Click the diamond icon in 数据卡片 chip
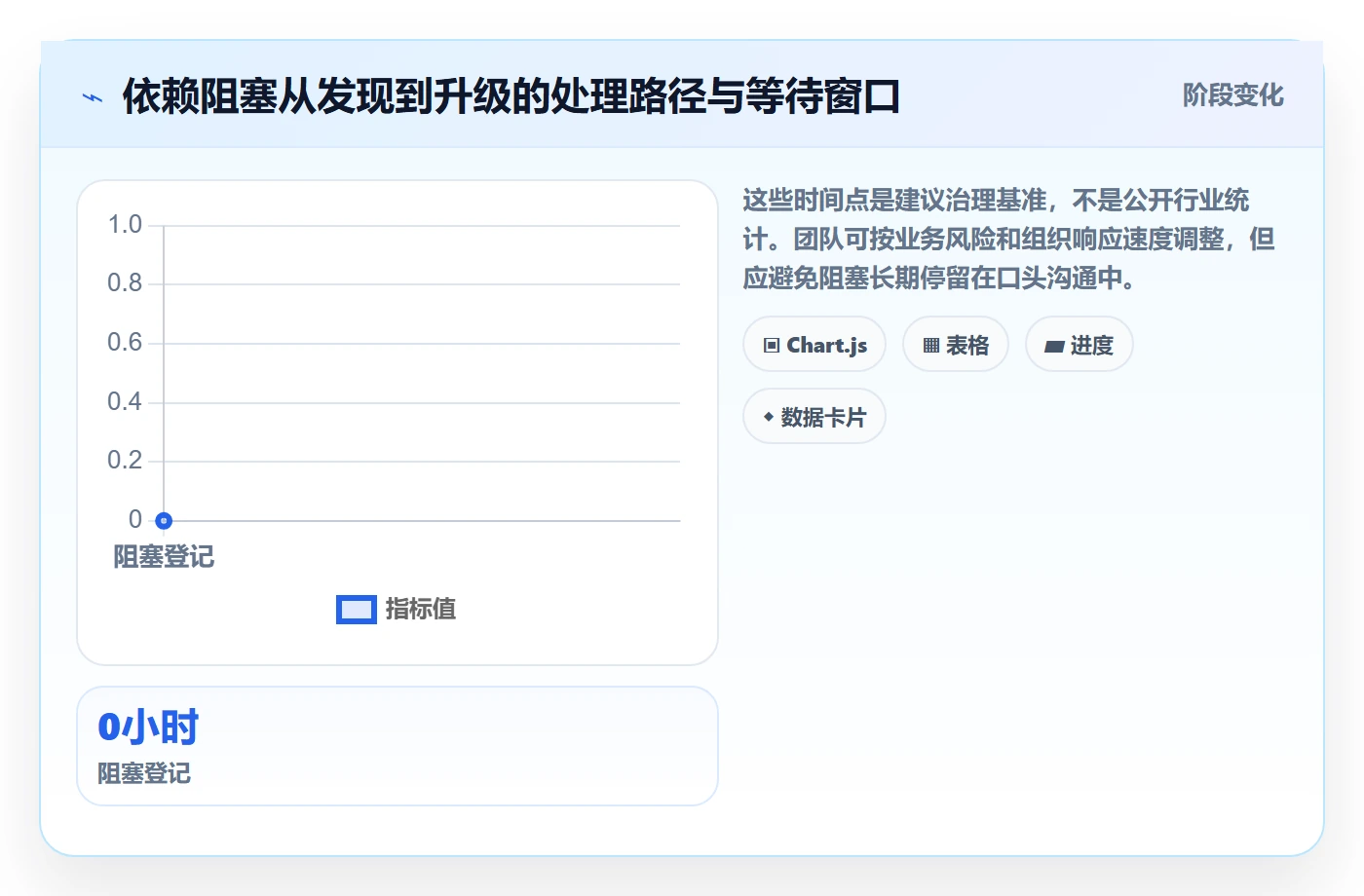This screenshot has height=896, width=1364. (769, 417)
